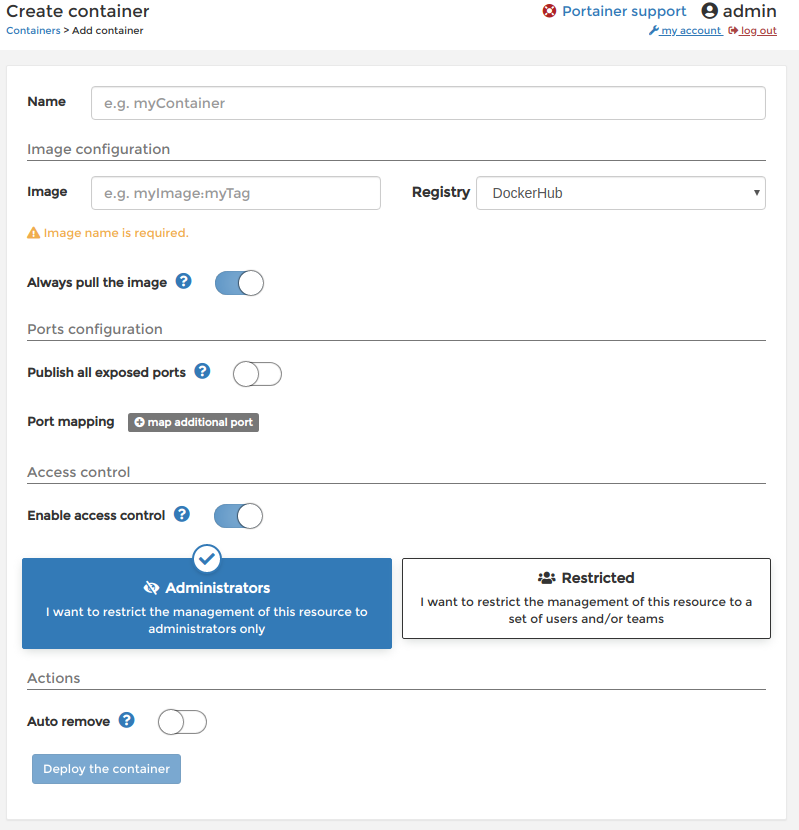
Task: Click the admin username text
Action: [x=749, y=11]
